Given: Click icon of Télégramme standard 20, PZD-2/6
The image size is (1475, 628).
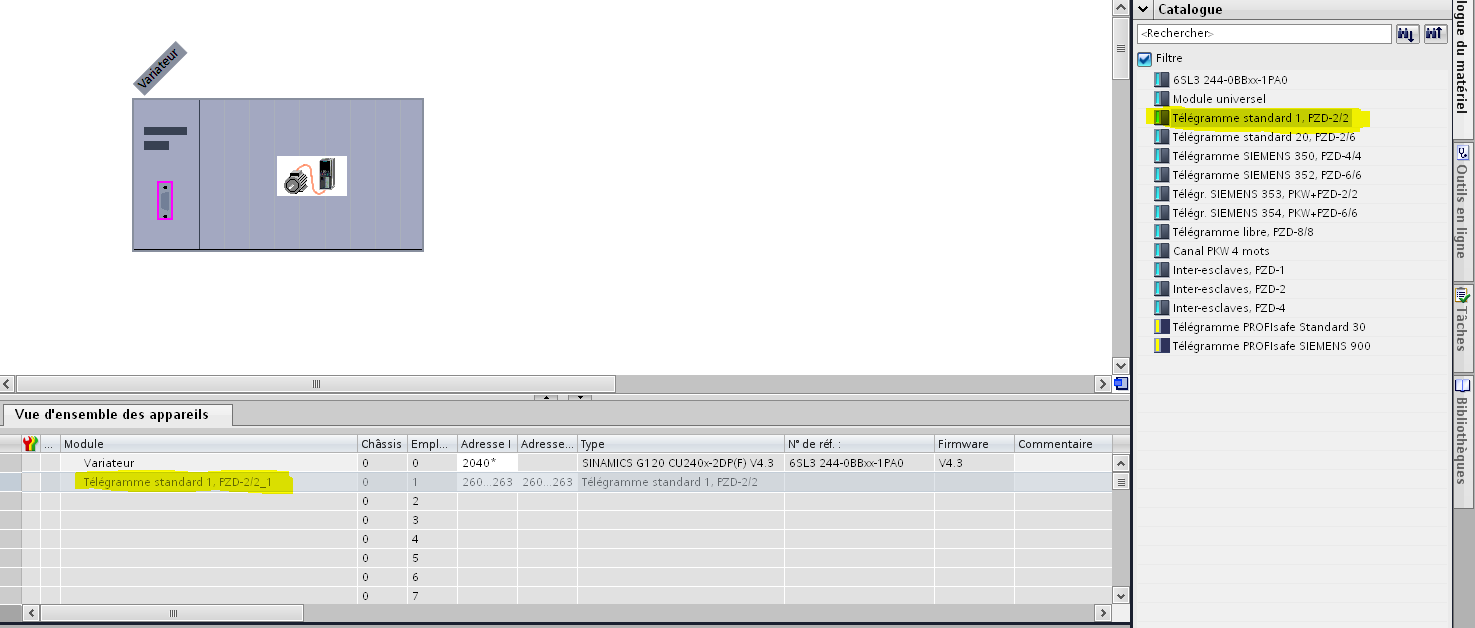Looking at the screenshot, I should [1161, 137].
